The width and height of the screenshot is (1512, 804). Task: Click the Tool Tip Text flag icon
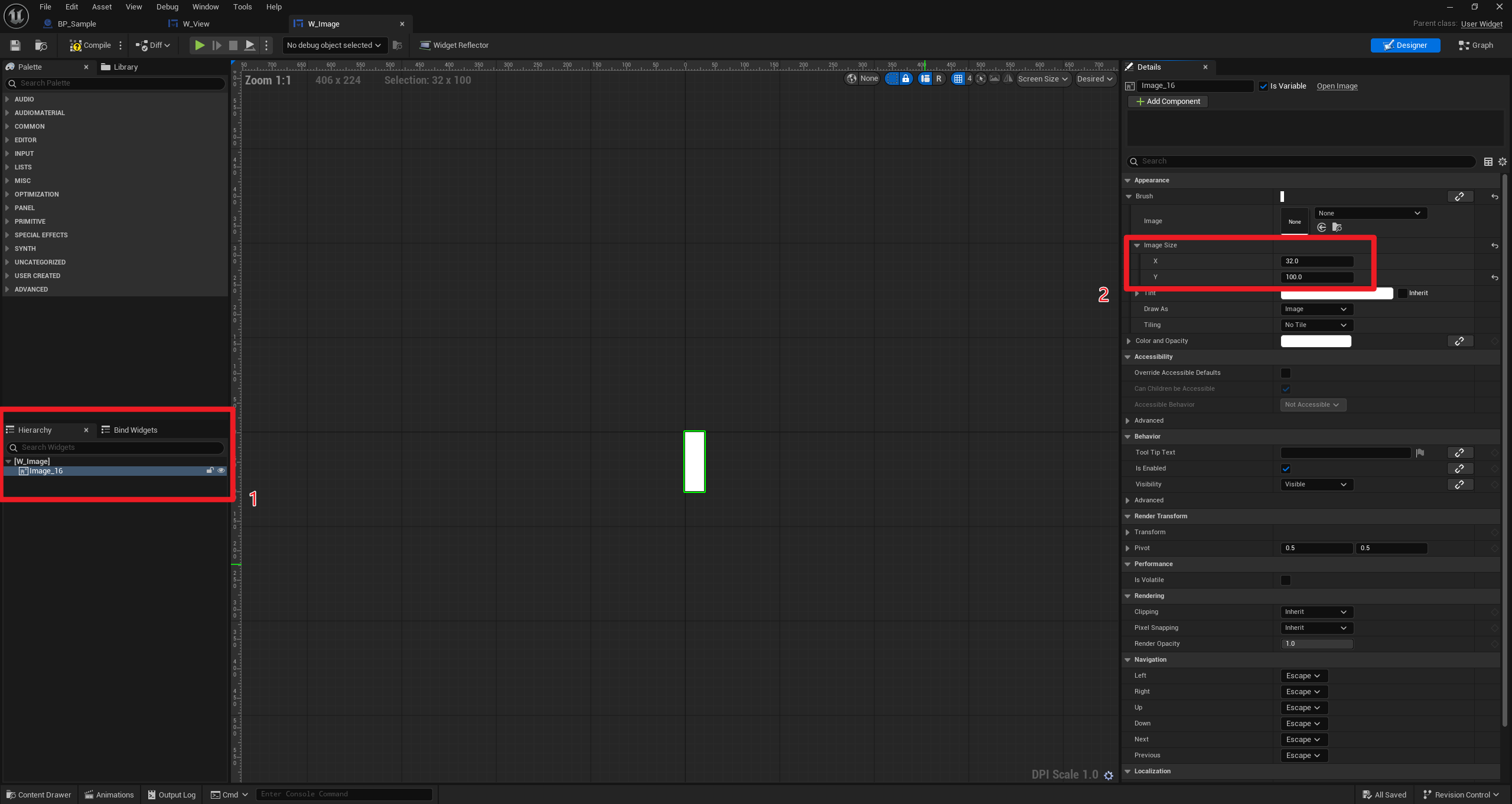(x=1420, y=453)
